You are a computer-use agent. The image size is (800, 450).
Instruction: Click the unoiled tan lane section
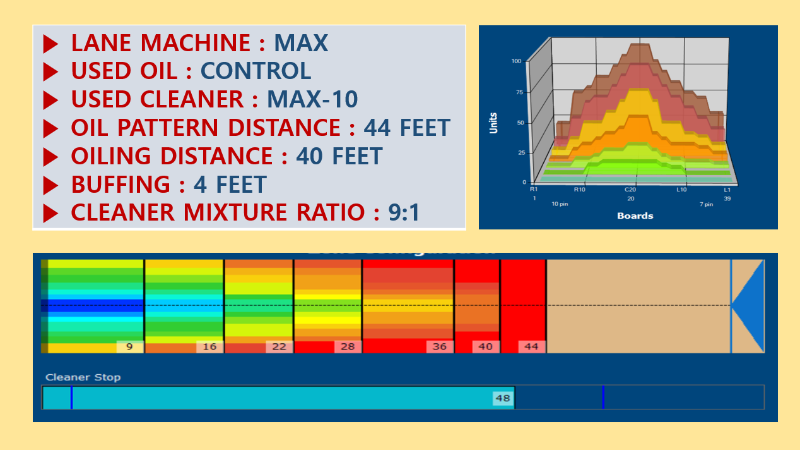[638, 305]
